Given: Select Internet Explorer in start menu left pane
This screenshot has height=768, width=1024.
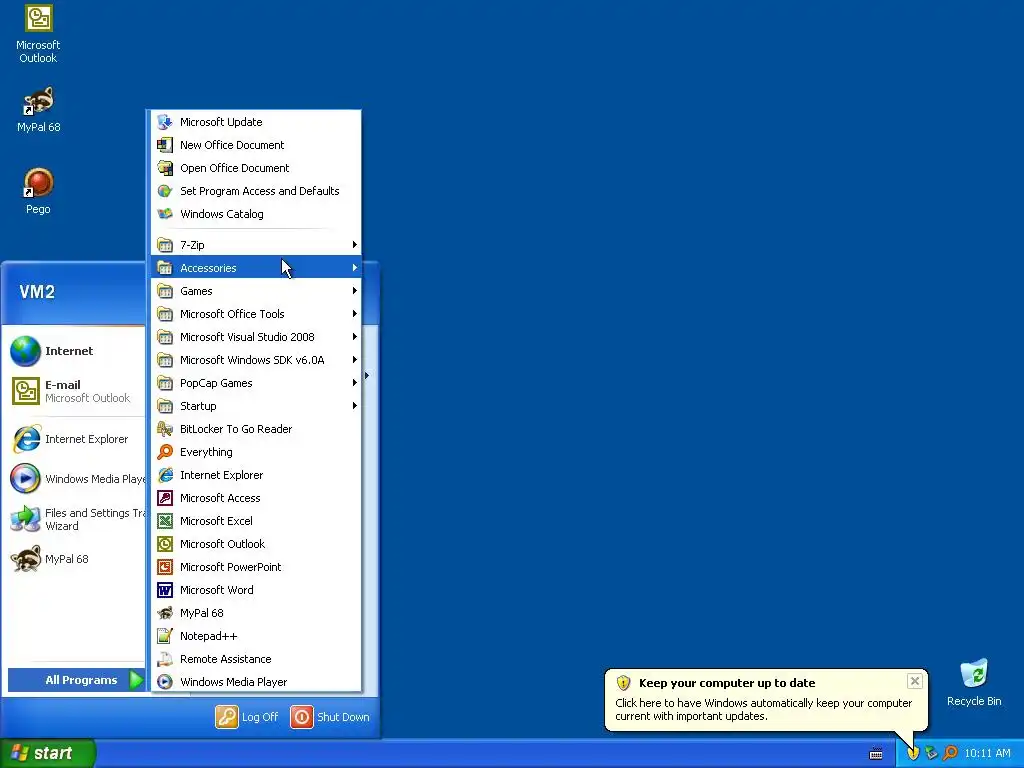Looking at the screenshot, I should tap(76, 440).
